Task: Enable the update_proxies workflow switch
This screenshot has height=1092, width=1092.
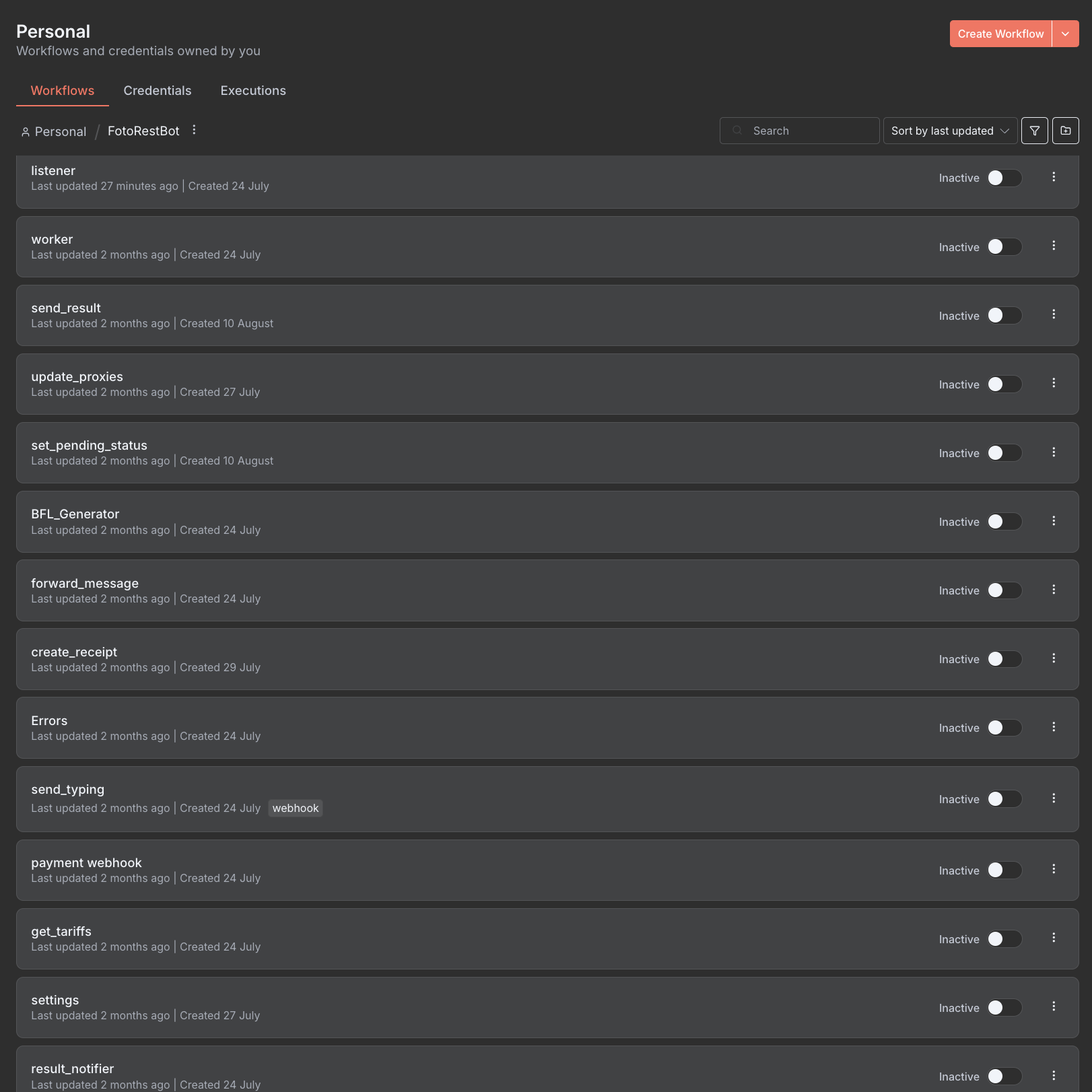Action: pos(1004,384)
